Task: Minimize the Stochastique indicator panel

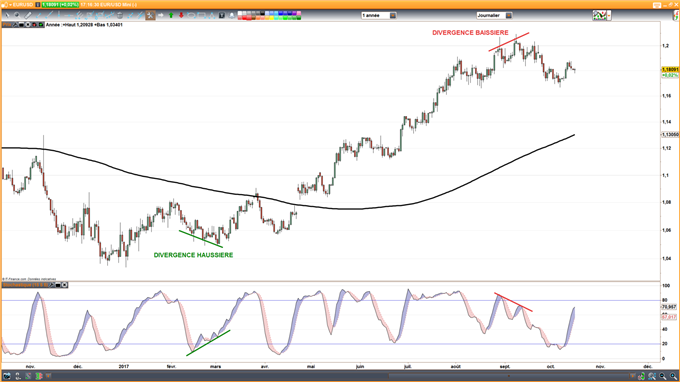Action: (x=58, y=285)
